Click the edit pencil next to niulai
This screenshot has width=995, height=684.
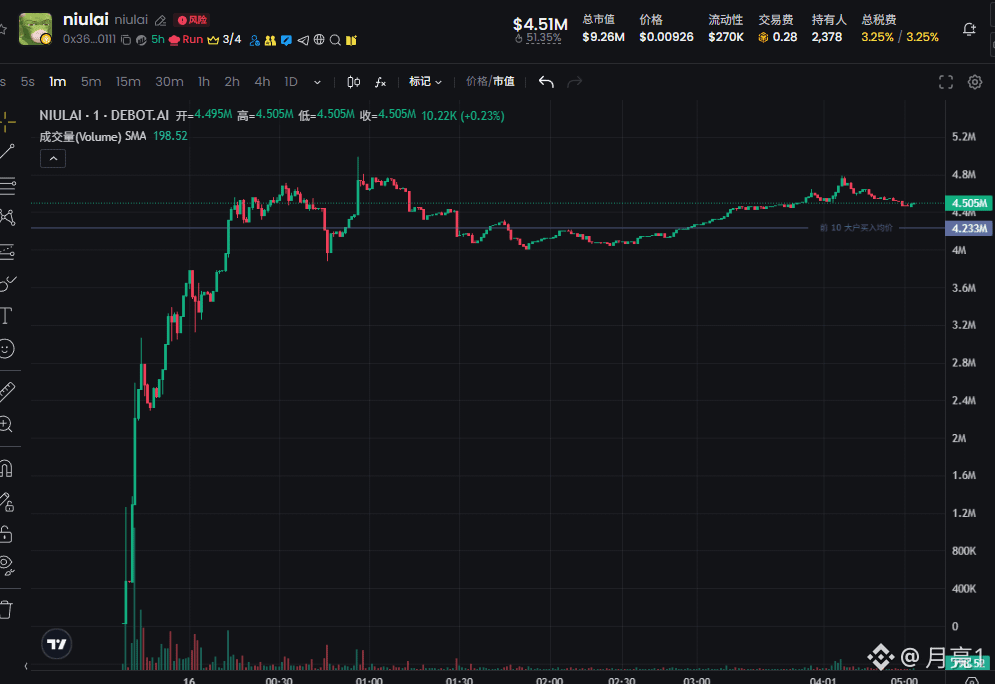point(161,21)
